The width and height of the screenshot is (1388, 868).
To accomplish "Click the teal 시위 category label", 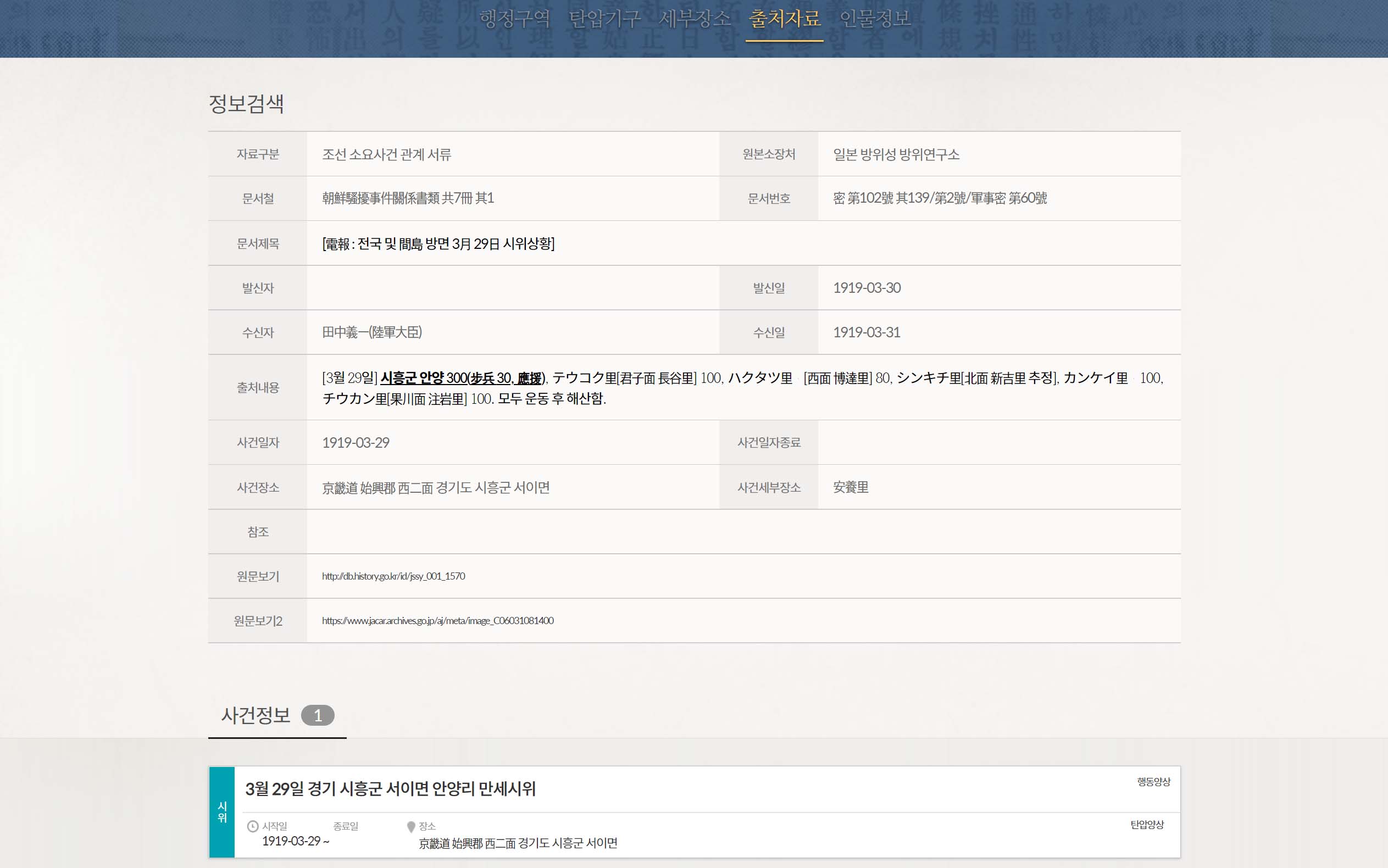I will pyautogui.click(x=222, y=812).
